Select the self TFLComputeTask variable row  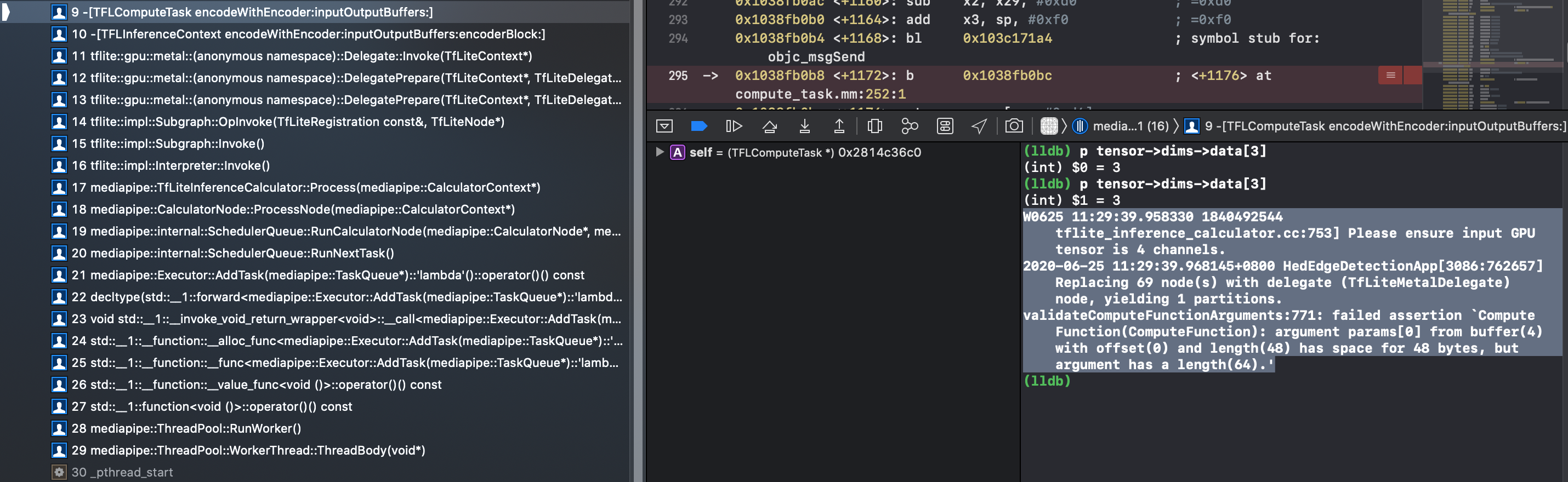point(833,152)
